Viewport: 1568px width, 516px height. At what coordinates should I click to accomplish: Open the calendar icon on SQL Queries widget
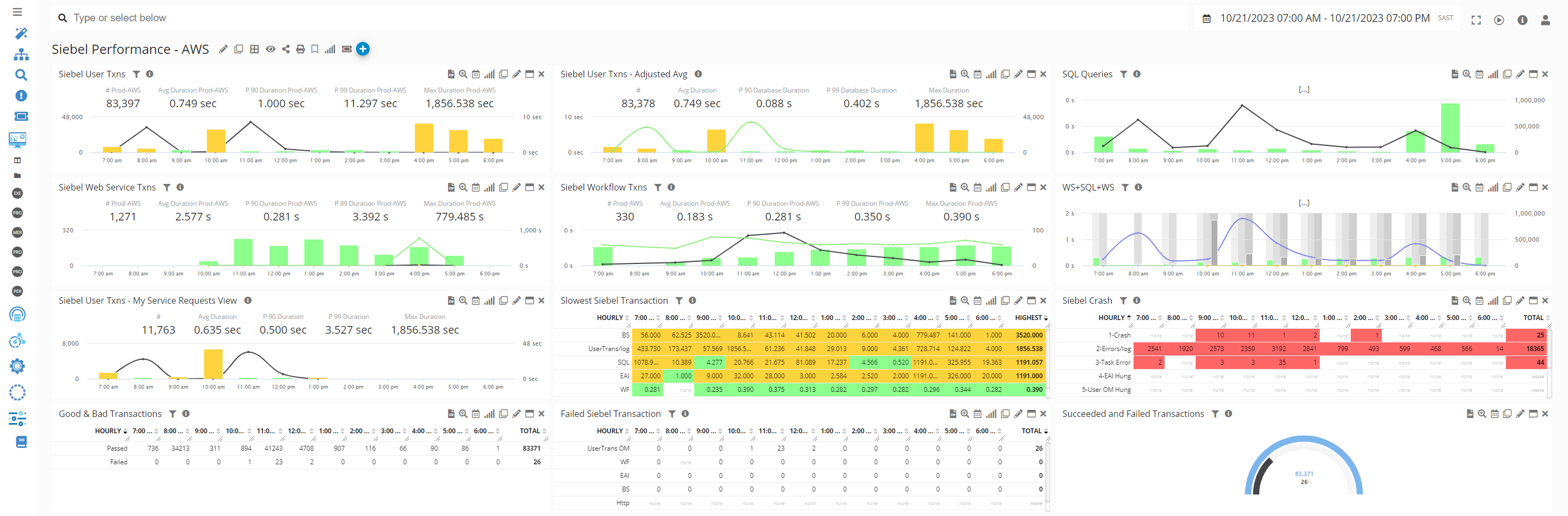(1479, 74)
